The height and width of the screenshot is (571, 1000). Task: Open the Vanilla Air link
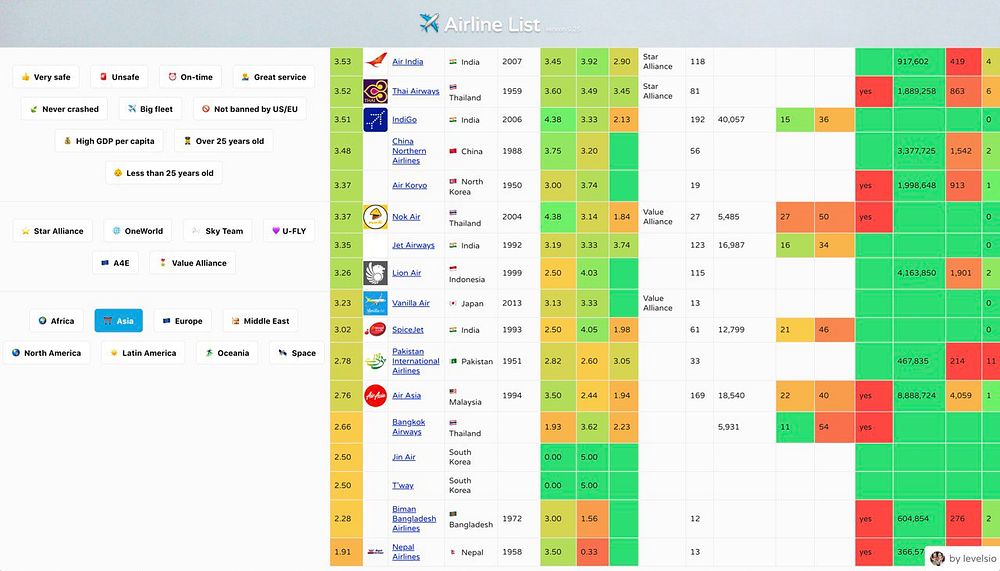tap(411, 302)
